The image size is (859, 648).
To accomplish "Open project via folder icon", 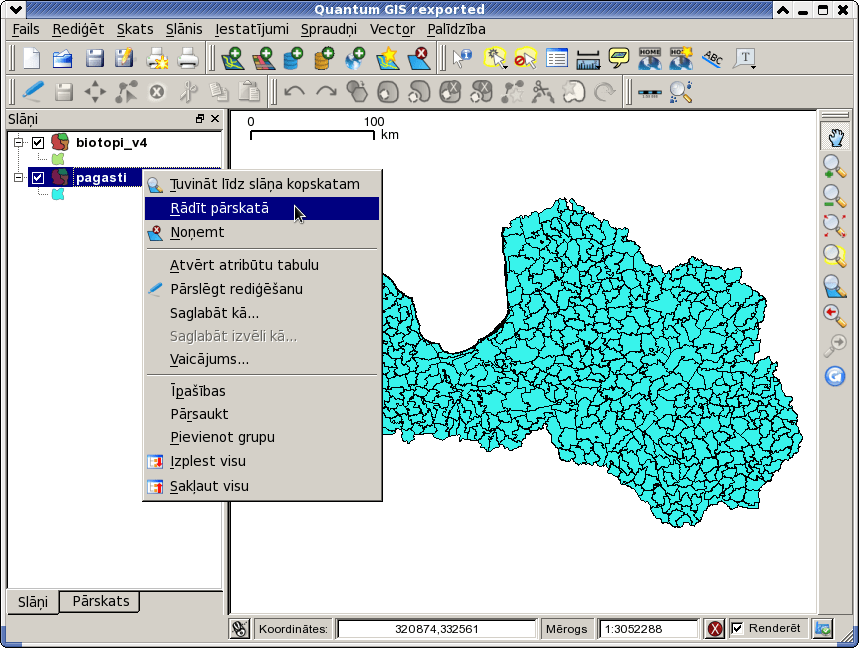I will click(62, 58).
